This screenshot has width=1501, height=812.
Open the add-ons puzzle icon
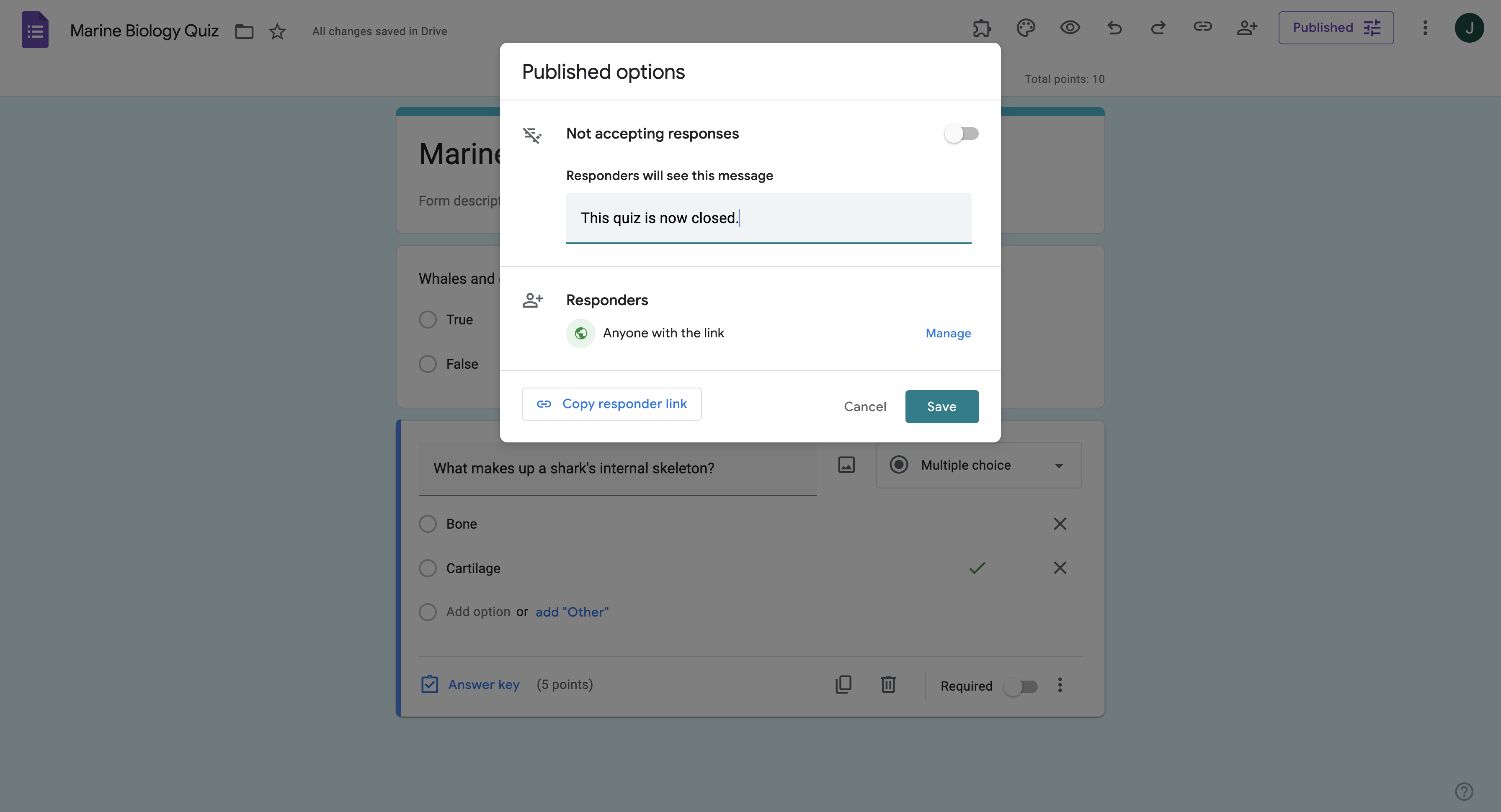pos(981,28)
